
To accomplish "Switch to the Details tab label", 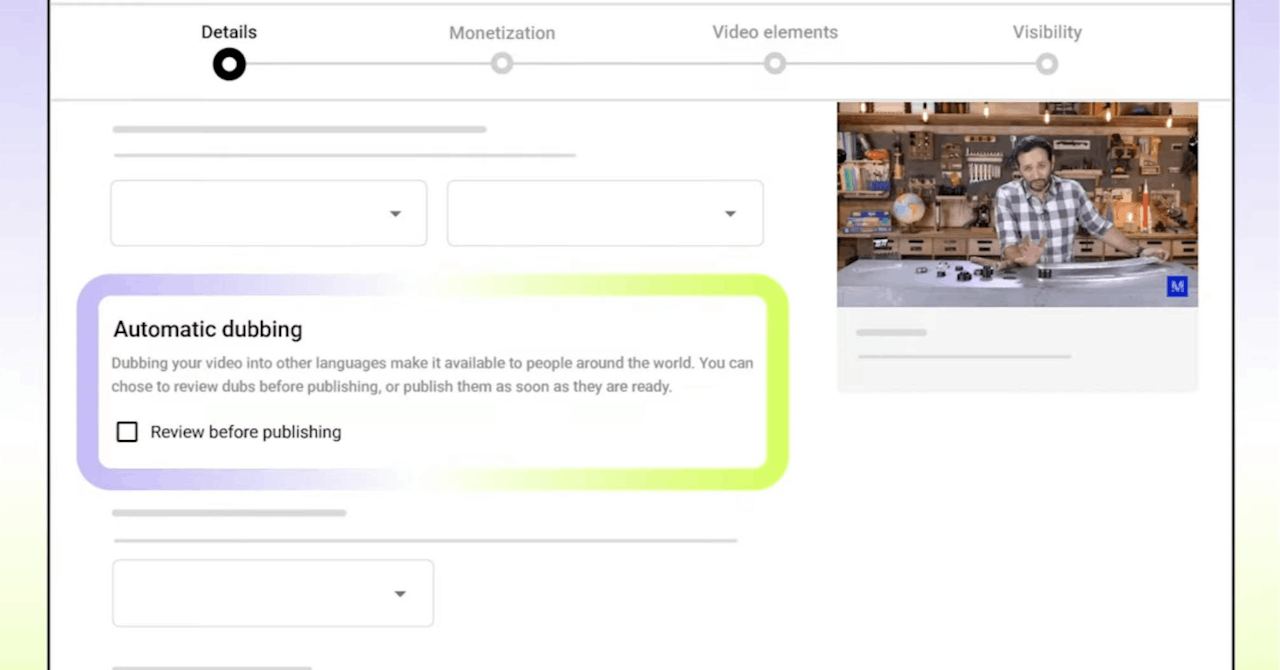I will (229, 32).
